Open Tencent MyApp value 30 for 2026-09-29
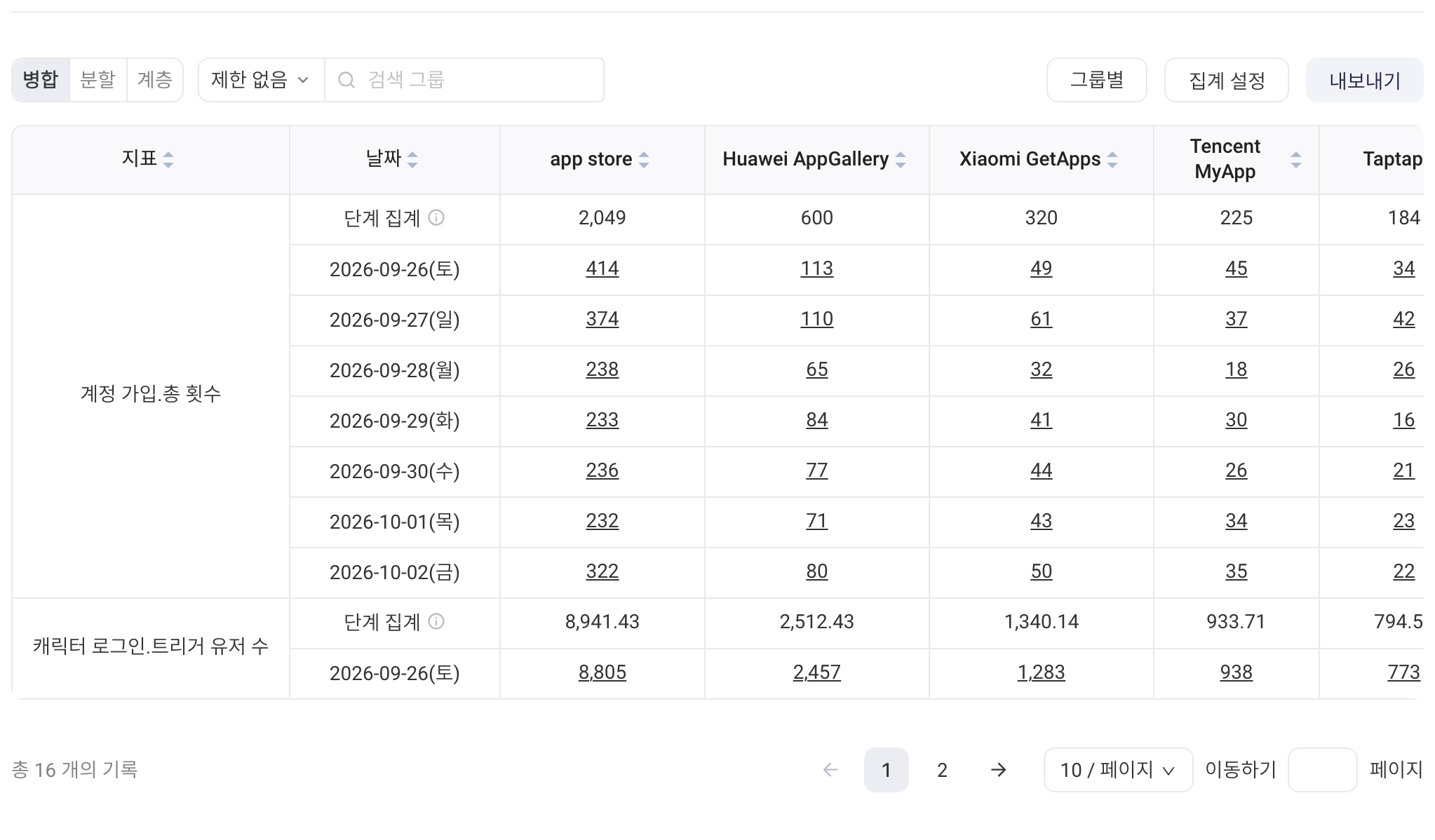 pos(1237,420)
